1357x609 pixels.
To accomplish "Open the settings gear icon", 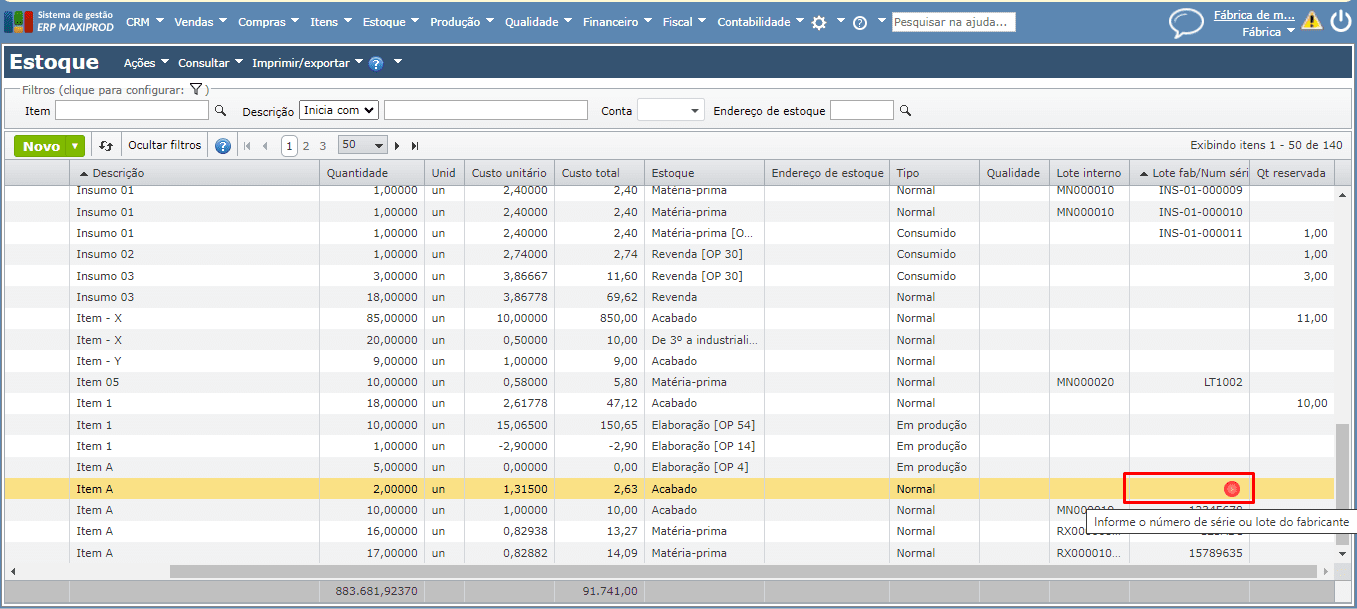I will [x=819, y=22].
